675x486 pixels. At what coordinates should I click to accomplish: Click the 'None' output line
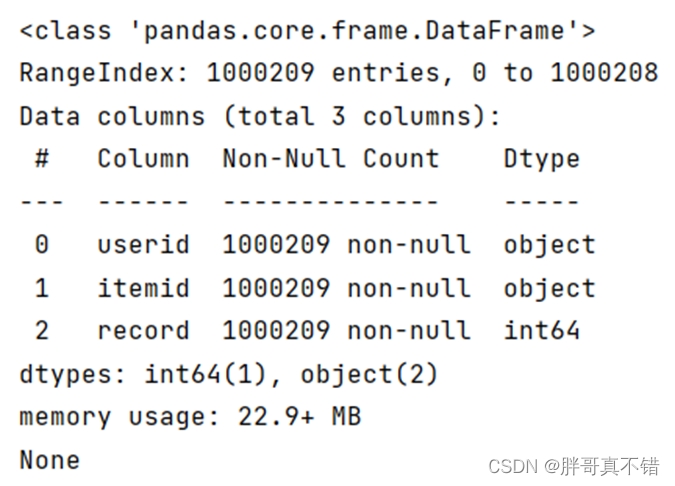coord(50,460)
